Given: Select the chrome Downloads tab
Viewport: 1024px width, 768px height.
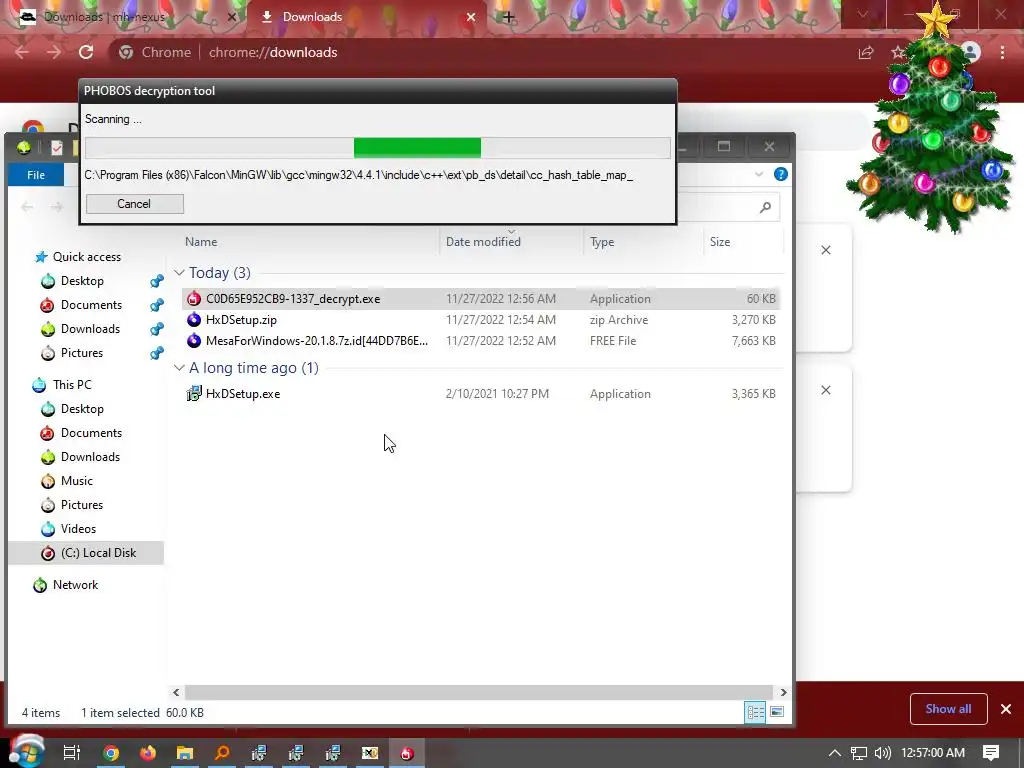Looking at the screenshot, I should [366, 17].
